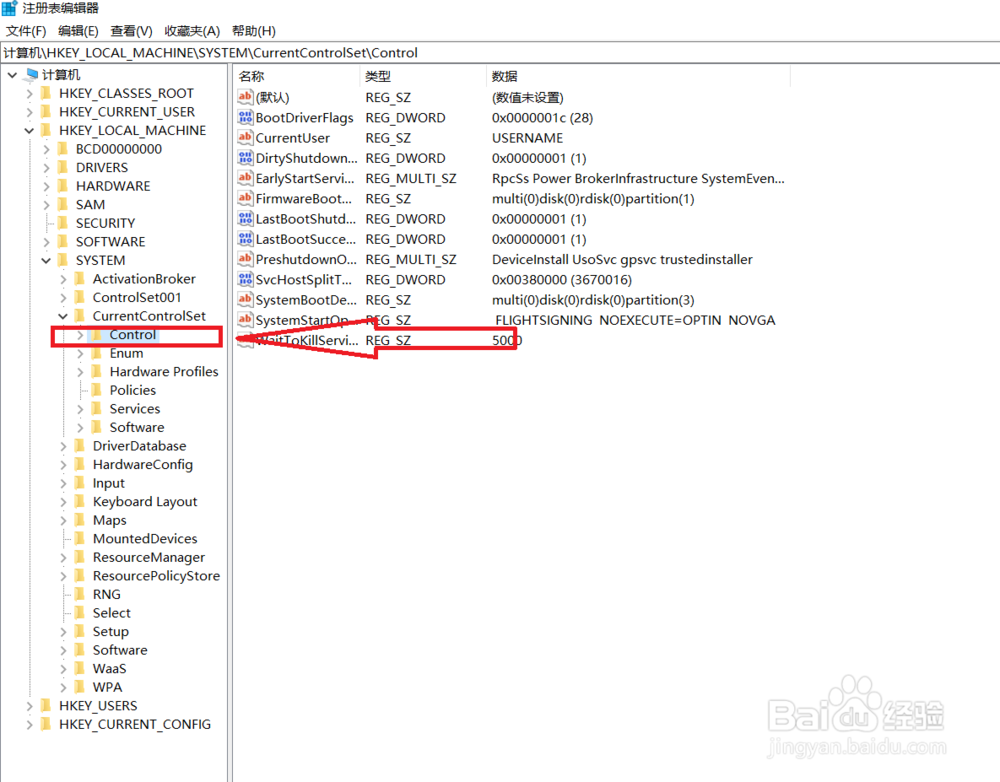Expand the HKEY_CLASSES_ROOT chevron

[29, 94]
